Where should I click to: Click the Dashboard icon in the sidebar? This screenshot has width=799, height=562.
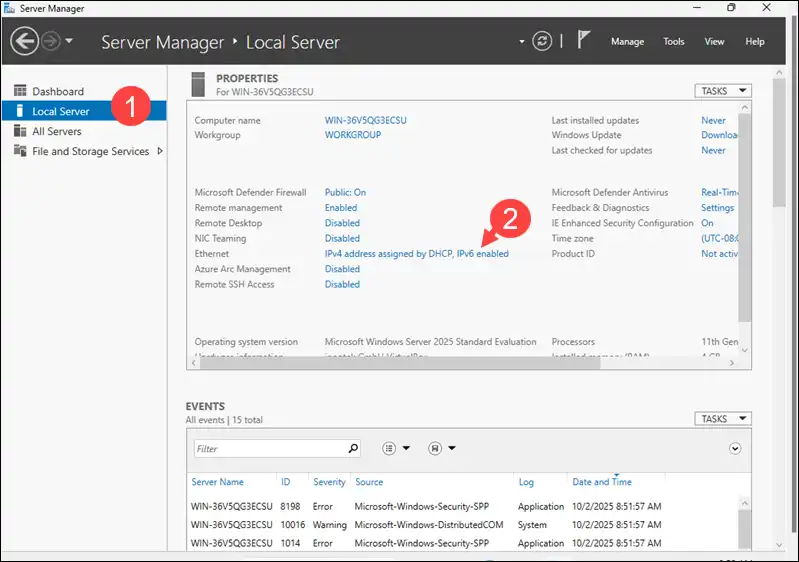pyautogui.click(x=20, y=91)
